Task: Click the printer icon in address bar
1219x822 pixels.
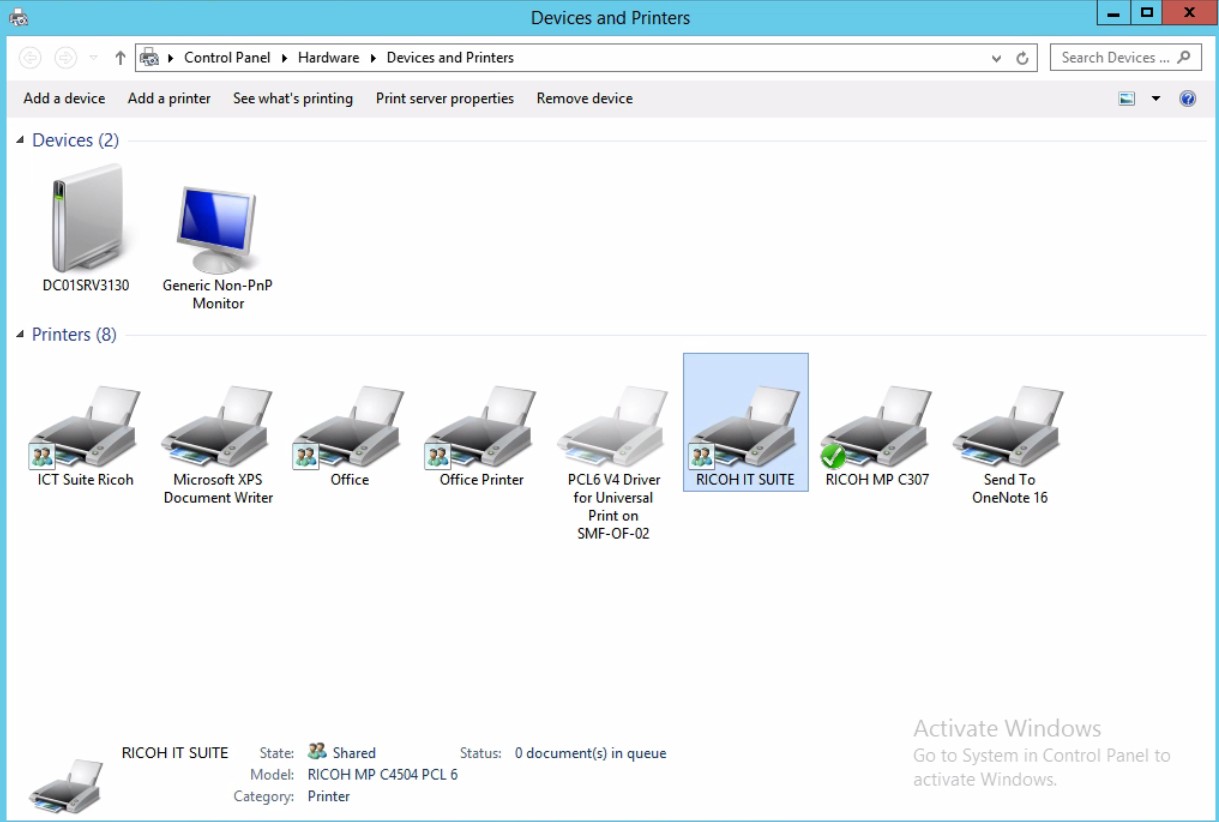Action: tap(149, 58)
